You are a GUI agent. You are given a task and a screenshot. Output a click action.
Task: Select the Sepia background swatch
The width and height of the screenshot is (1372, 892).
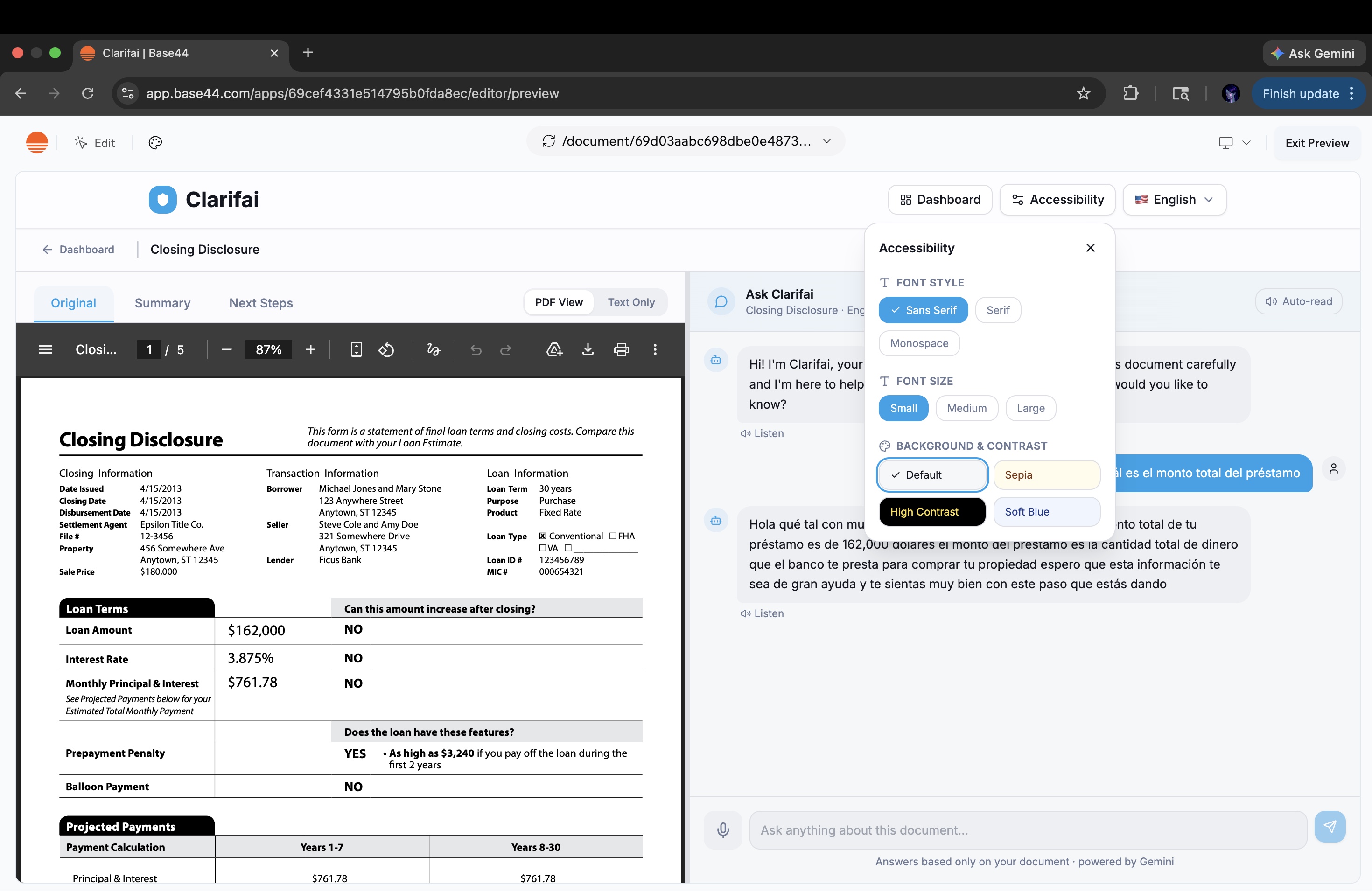[x=1046, y=475]
